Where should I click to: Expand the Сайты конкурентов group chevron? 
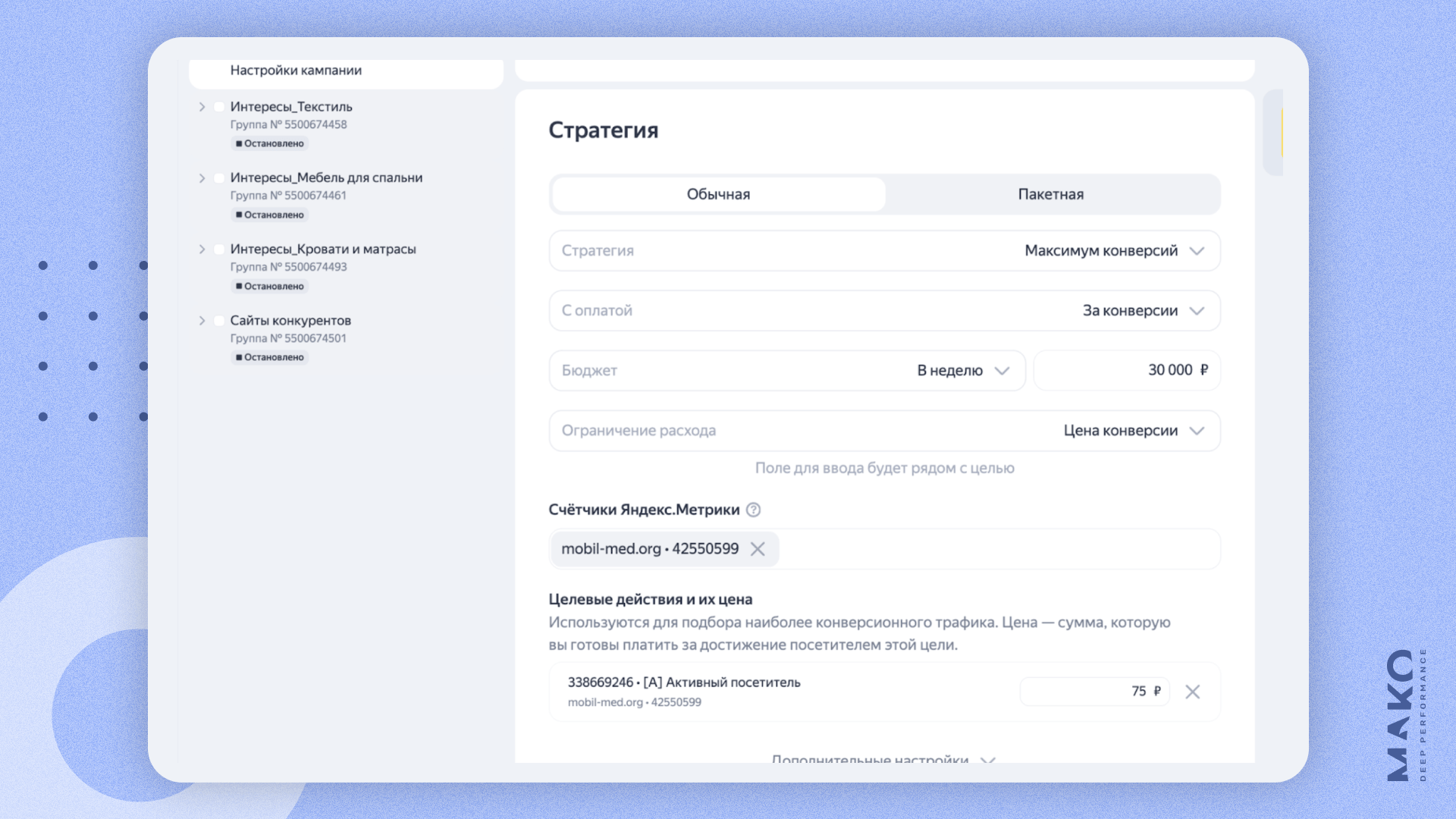pyautogui.click(x=202, y=321)
